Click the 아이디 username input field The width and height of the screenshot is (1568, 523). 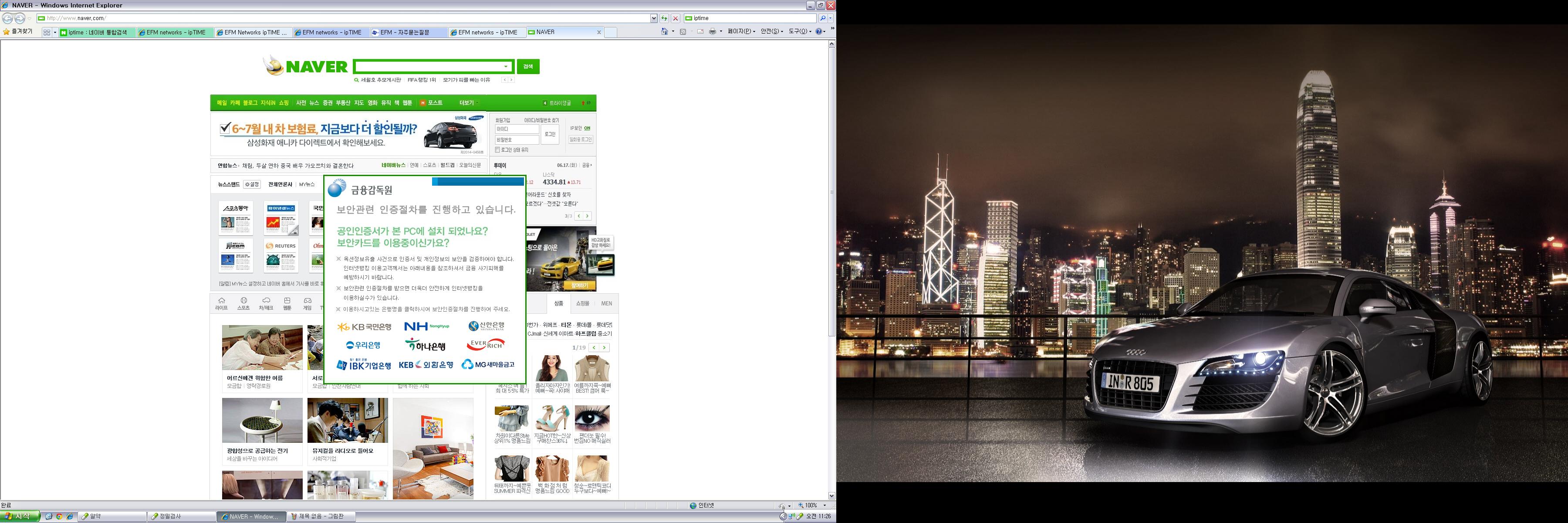517,129
